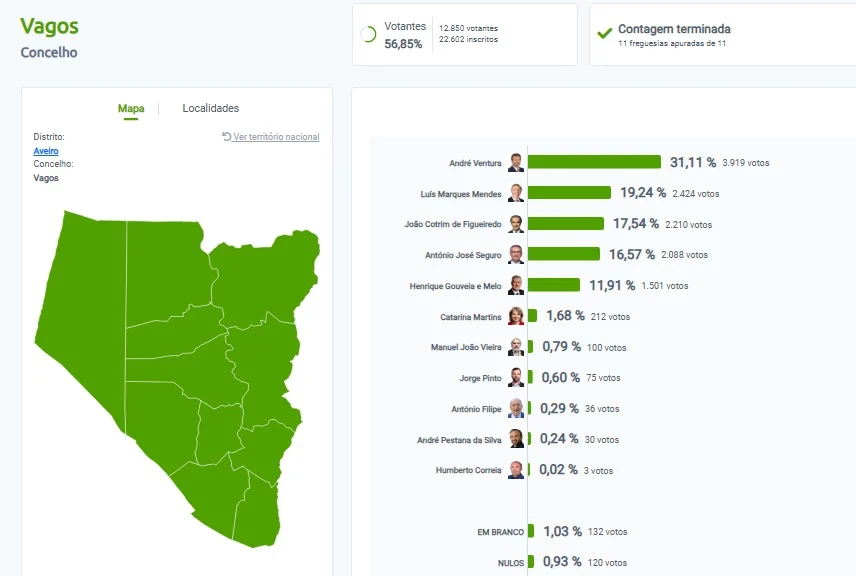Select João Cotrim de Figueiredo's photo
856x576 pixels.
[516, 224]
